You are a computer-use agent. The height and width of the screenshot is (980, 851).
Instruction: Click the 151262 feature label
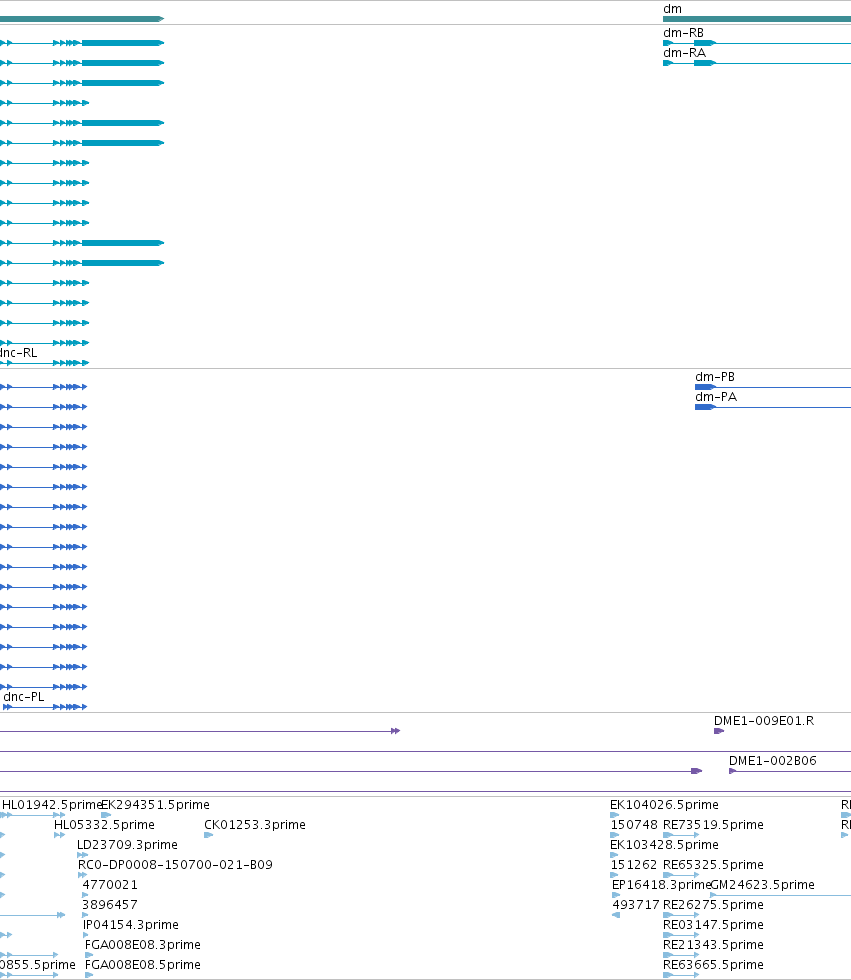coord(634,864)
